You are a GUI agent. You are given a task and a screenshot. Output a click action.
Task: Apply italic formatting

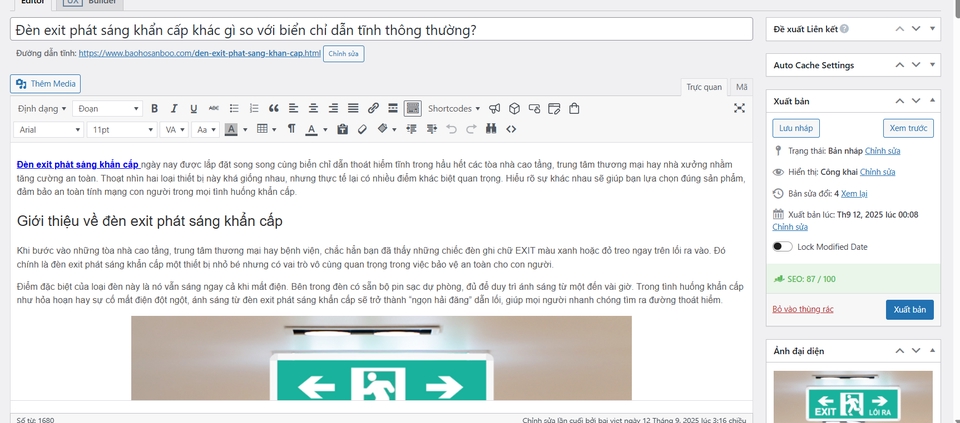[174, 108]
